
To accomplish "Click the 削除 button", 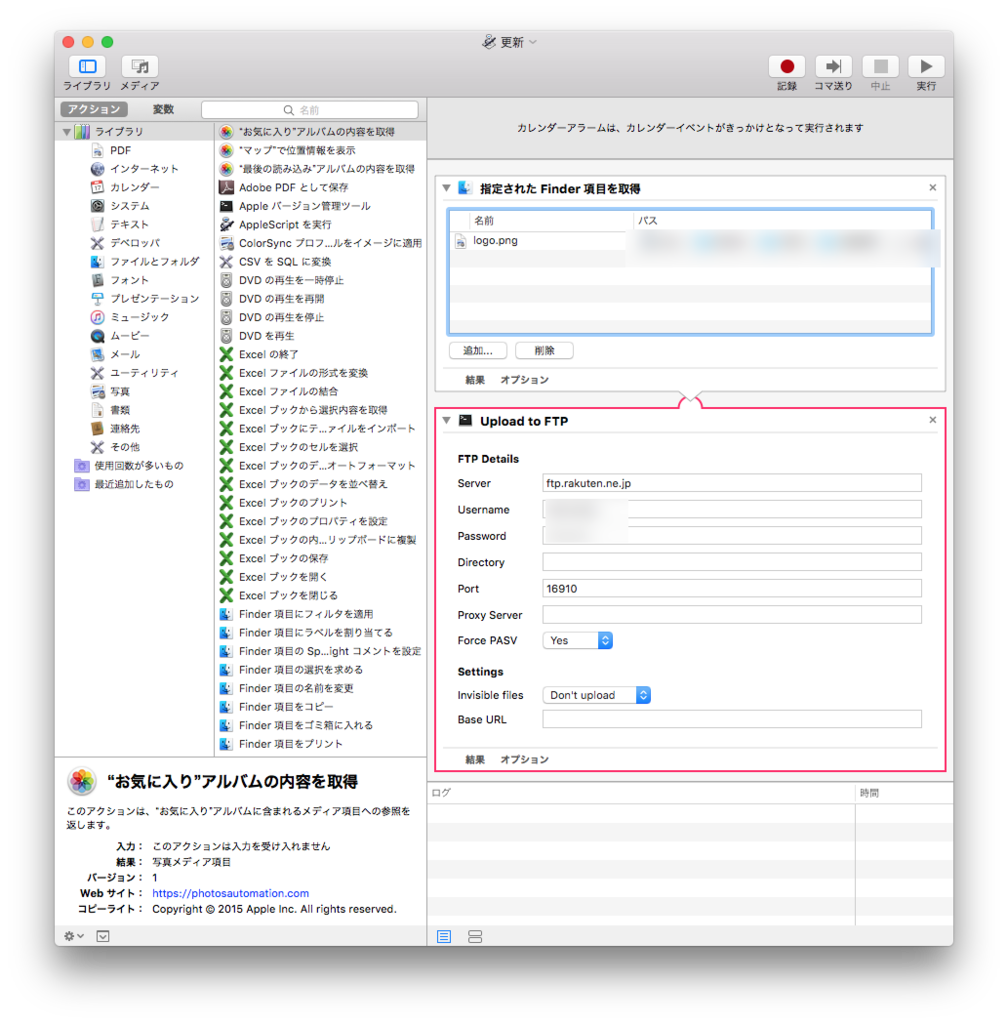I will pyautogui.click(x=544, y=351).
